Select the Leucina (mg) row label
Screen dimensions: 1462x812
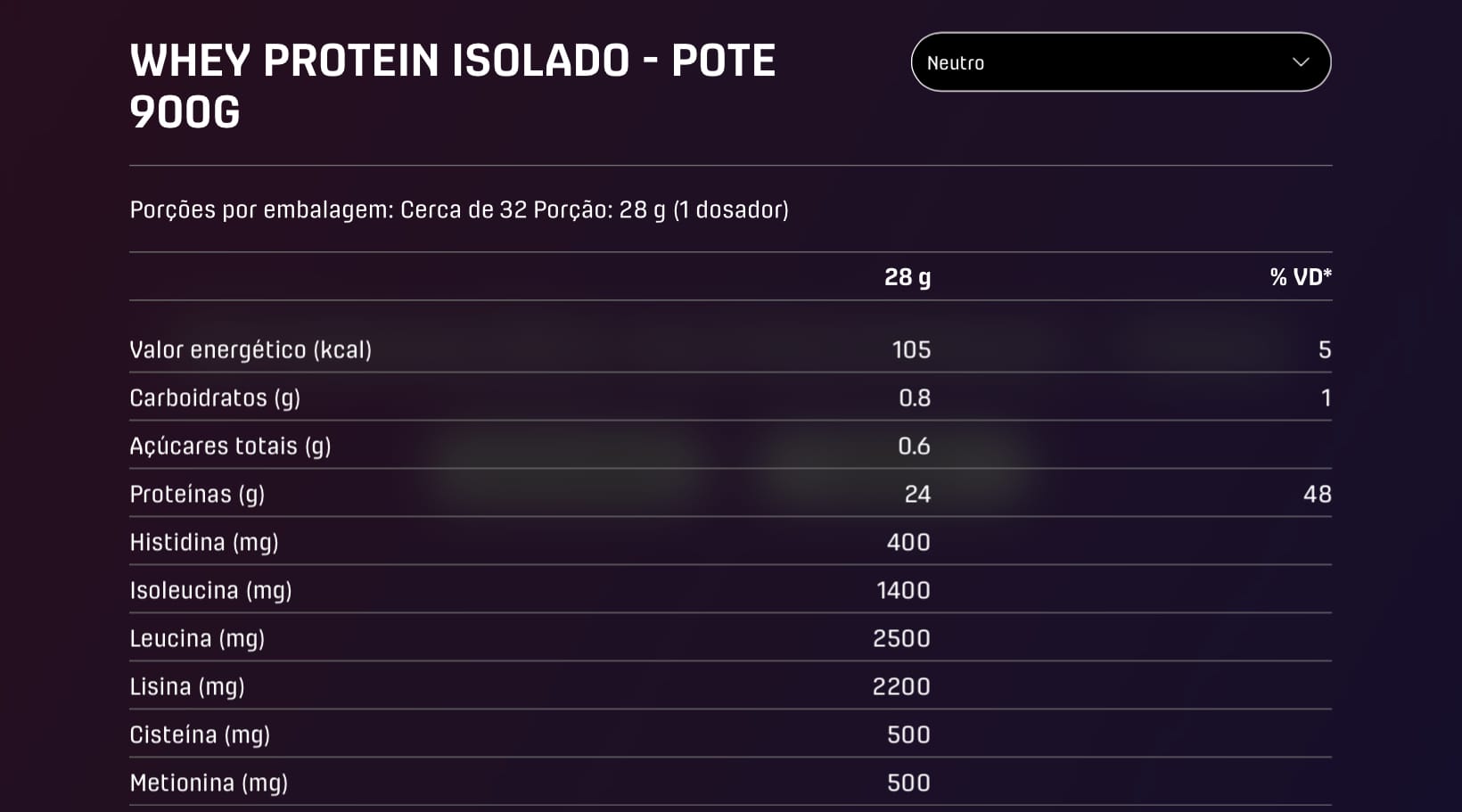(197, 638)
